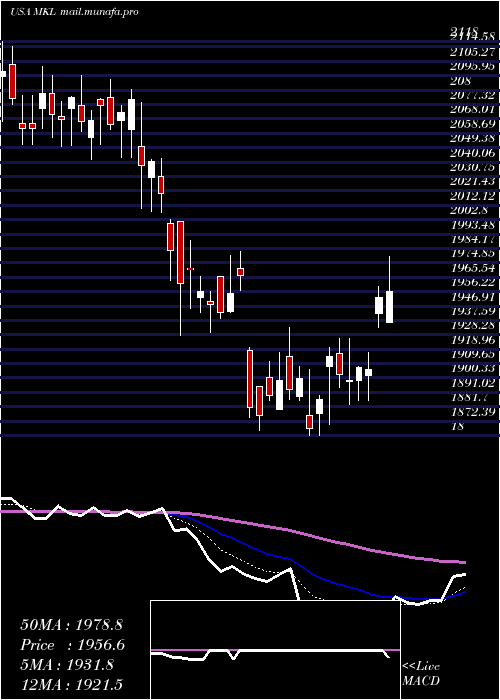Click the 1900.33 price level label
This screenshot has height=700, width=500.
click(x=473, y=368)
